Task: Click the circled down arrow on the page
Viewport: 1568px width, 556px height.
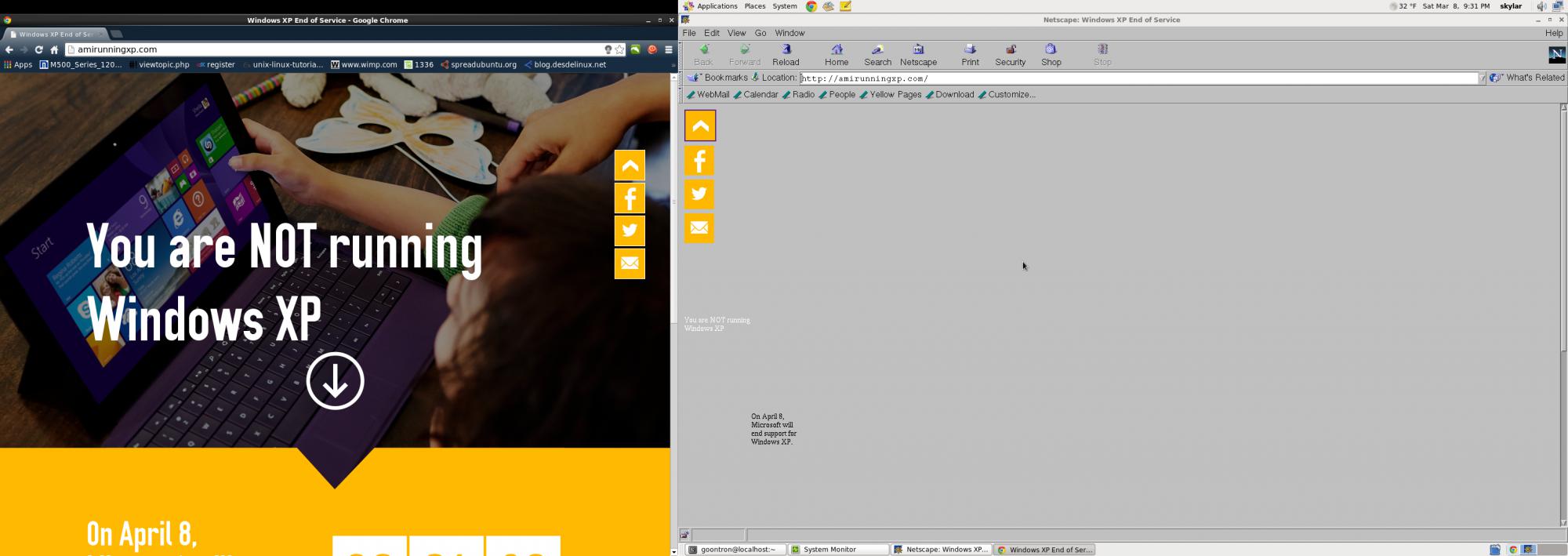Action: coord(335,381)
